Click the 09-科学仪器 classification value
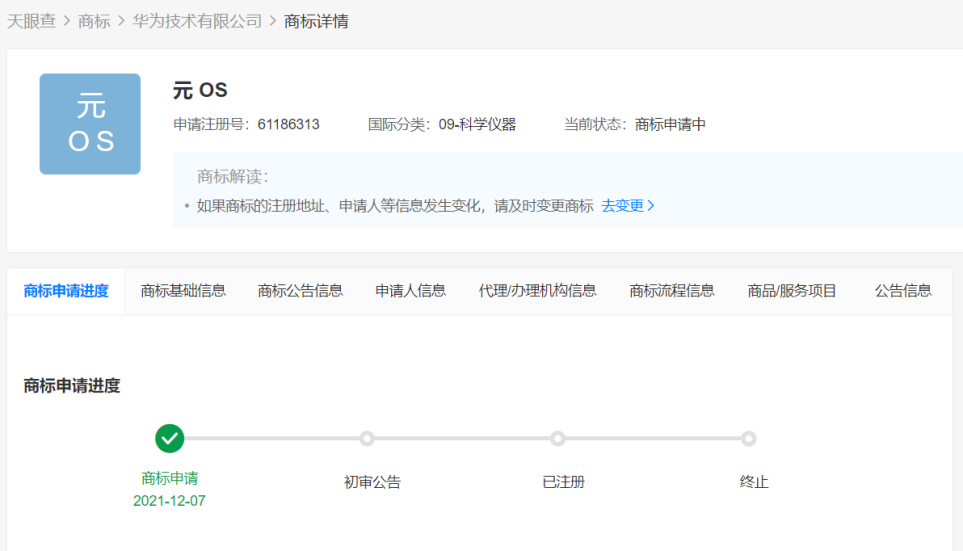The image size is (963, 551). click(x=477, y=125)
